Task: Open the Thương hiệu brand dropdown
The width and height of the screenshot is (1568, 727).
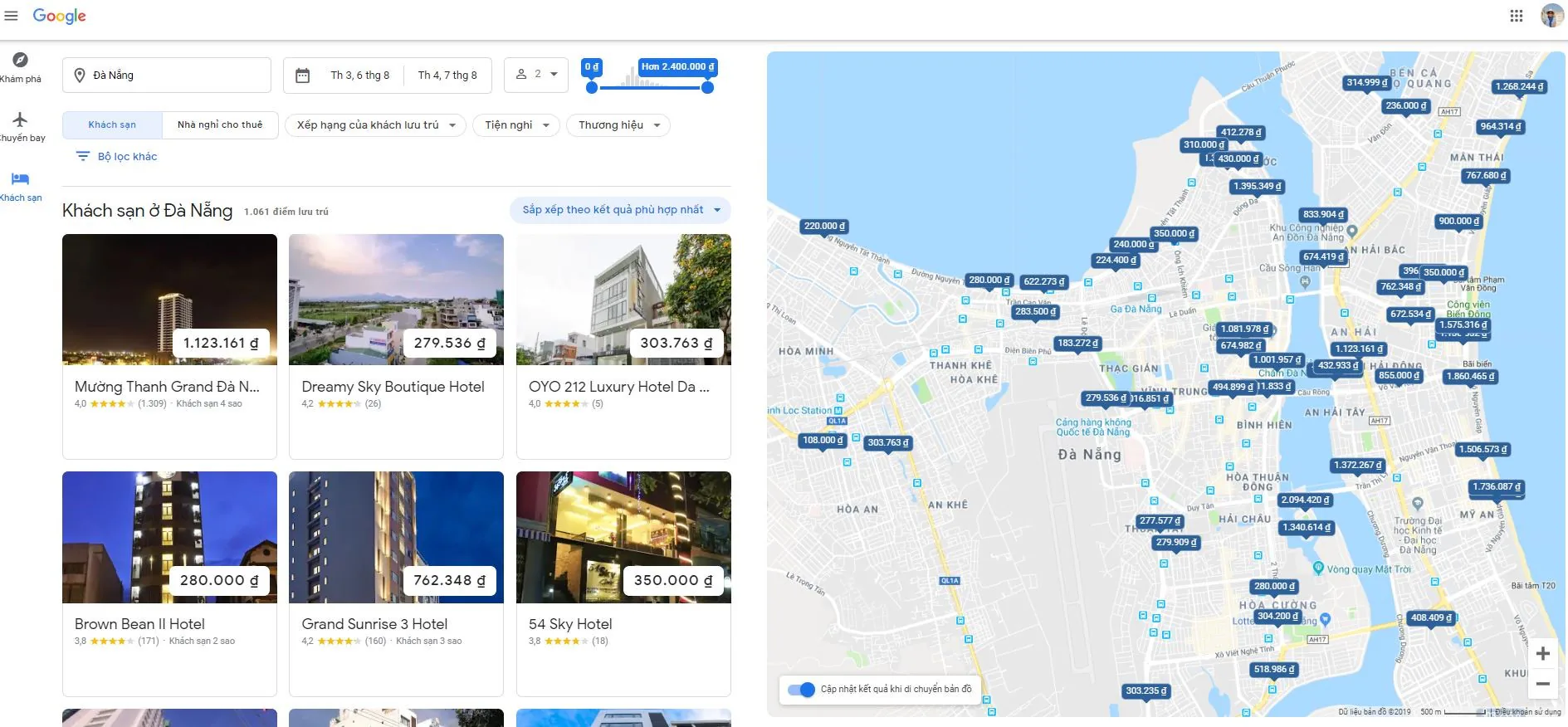Action: click(618, 125)
